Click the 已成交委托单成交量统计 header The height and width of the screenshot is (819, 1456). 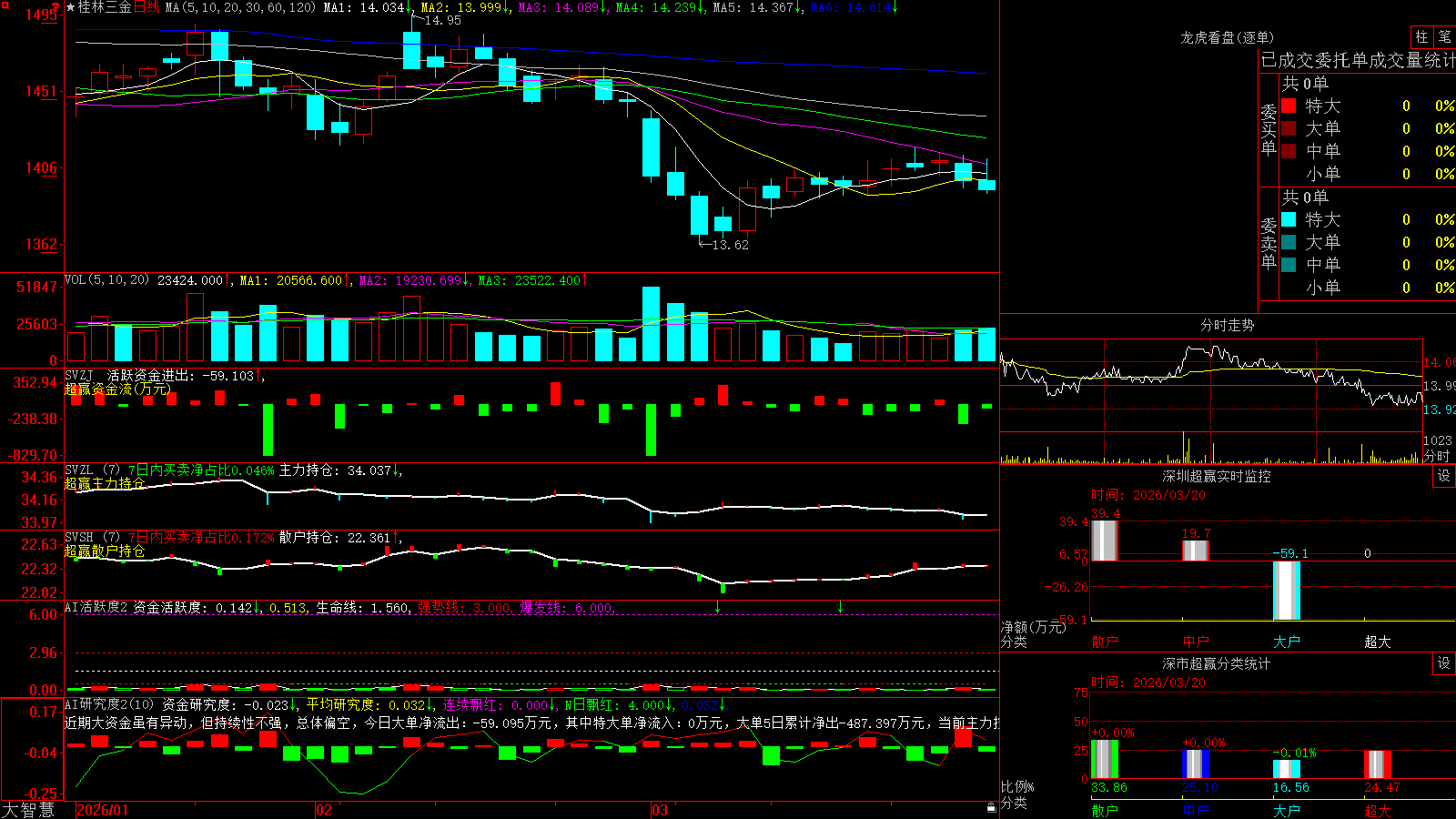pos(1358,60)
